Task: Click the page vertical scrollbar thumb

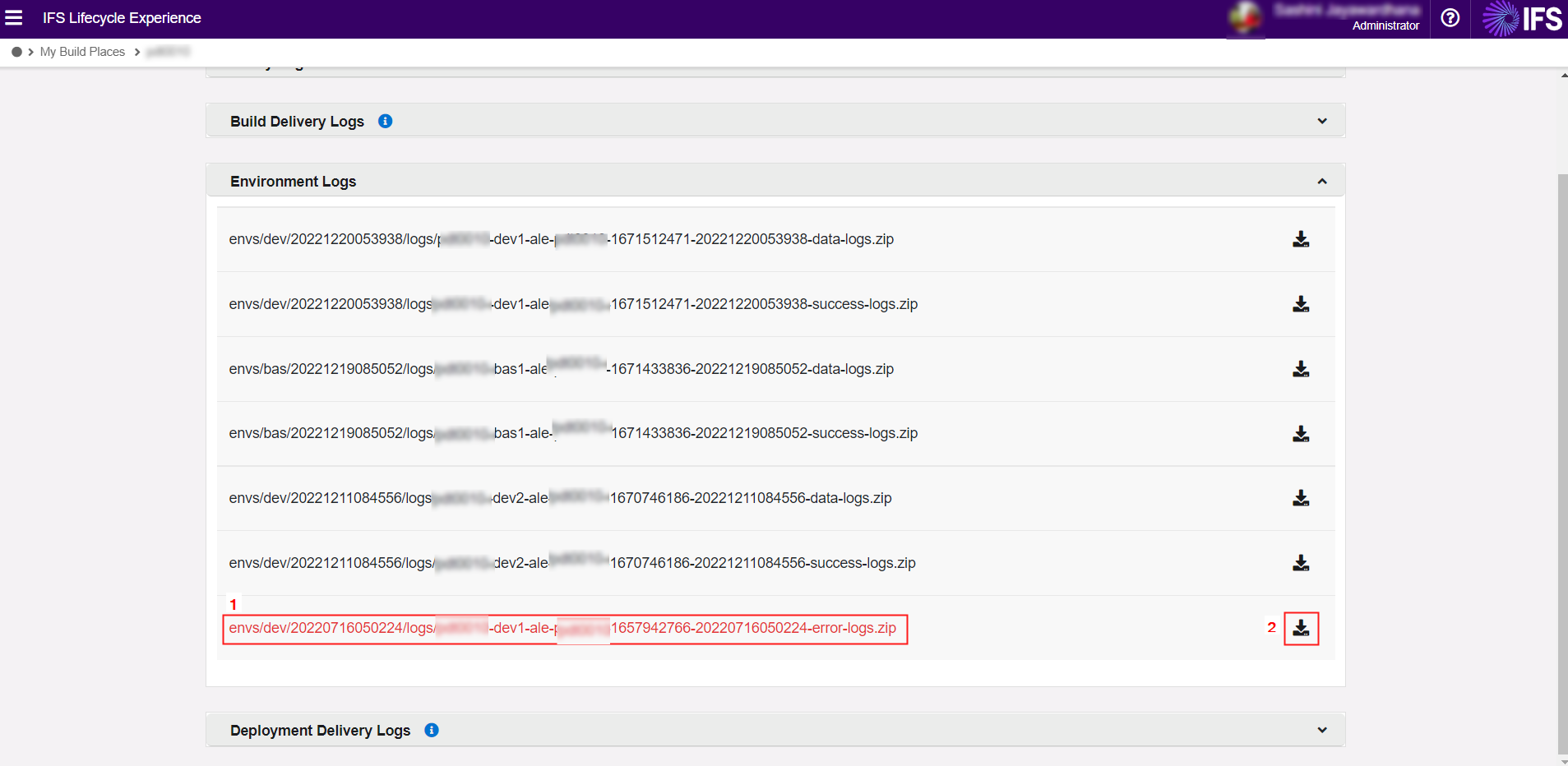Action: click(1563, 463)
